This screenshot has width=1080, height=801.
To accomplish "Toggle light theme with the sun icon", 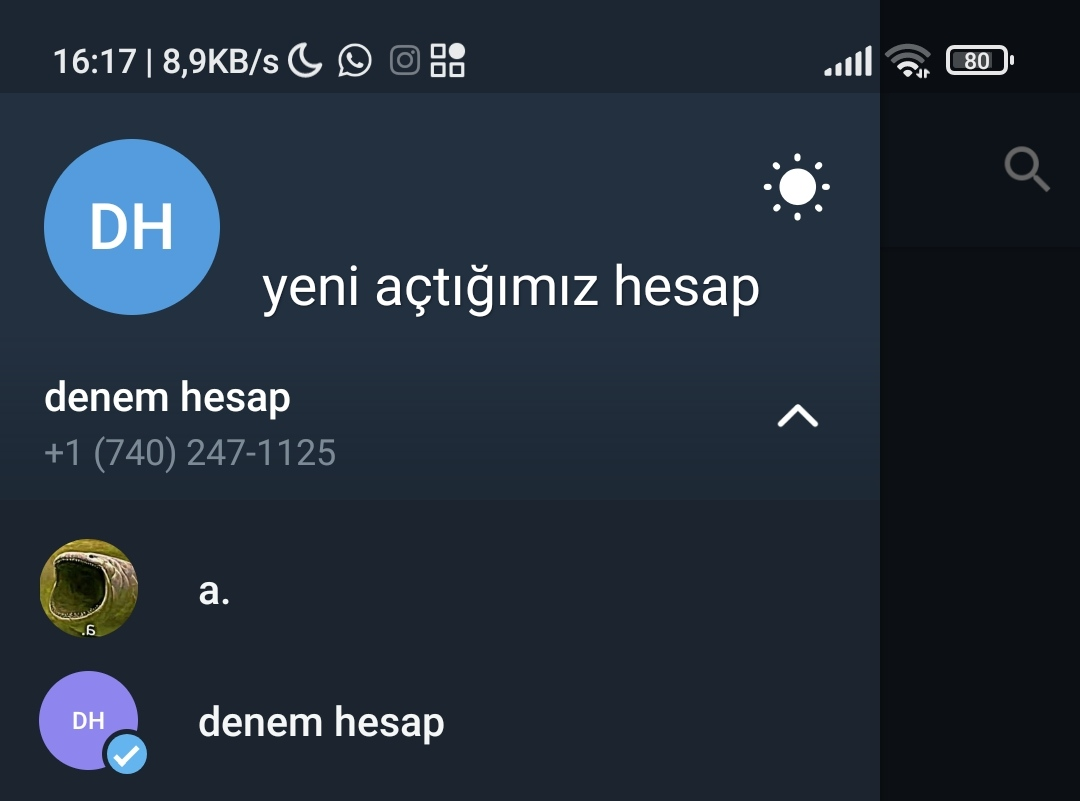I will tap(797, 187).
